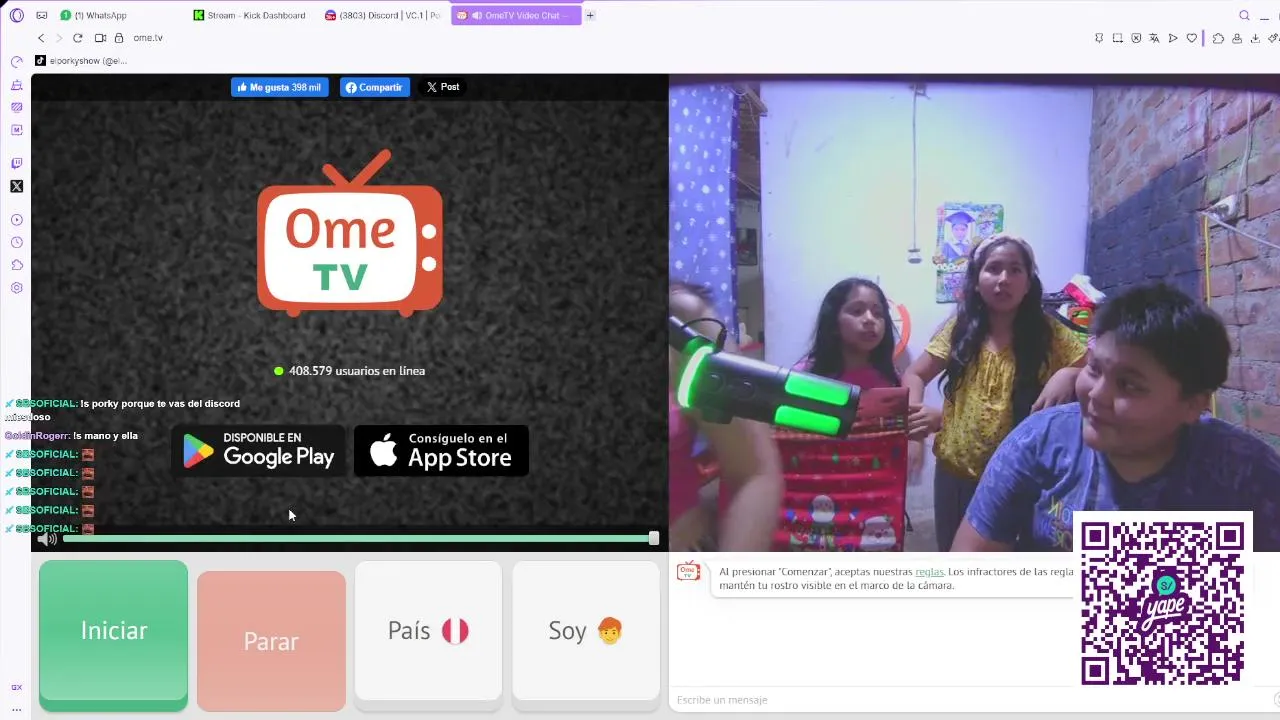
Task: Click the green Iniciar button
Action: tap(113, 635)
